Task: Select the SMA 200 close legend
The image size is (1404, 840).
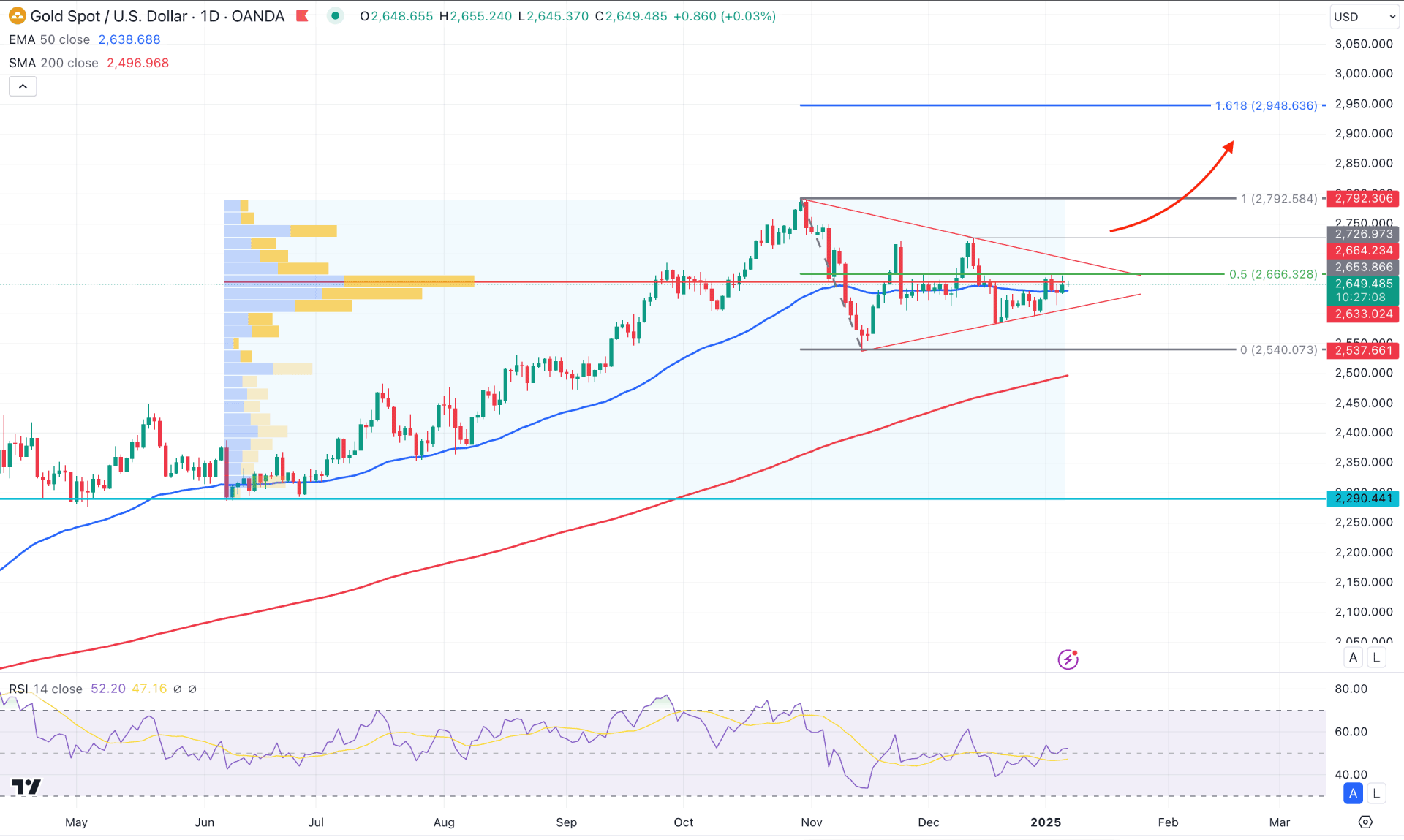Action: point(53,63)
